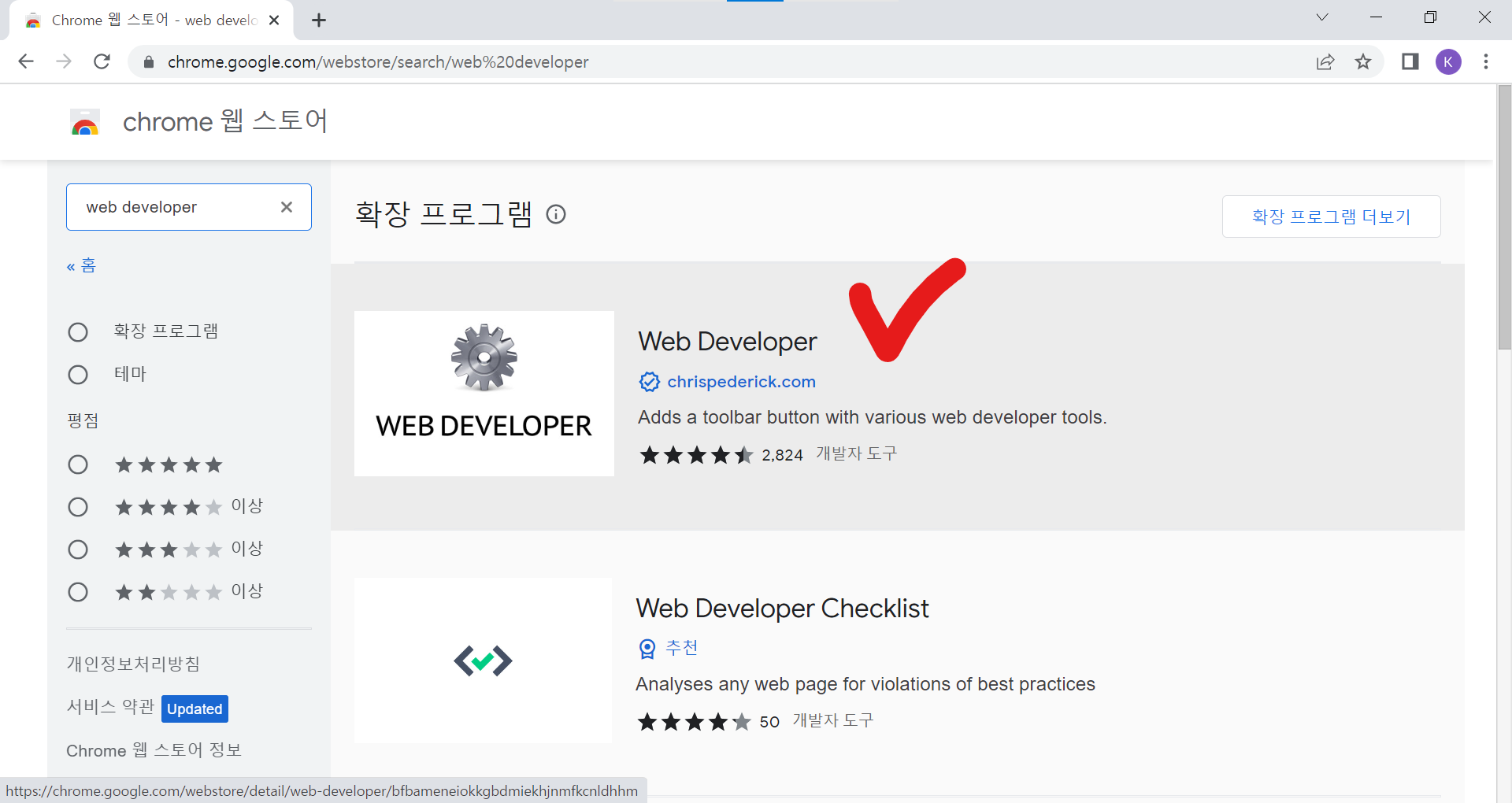Click the address bar URL
1512x803 pixels.
pos(378,62)
